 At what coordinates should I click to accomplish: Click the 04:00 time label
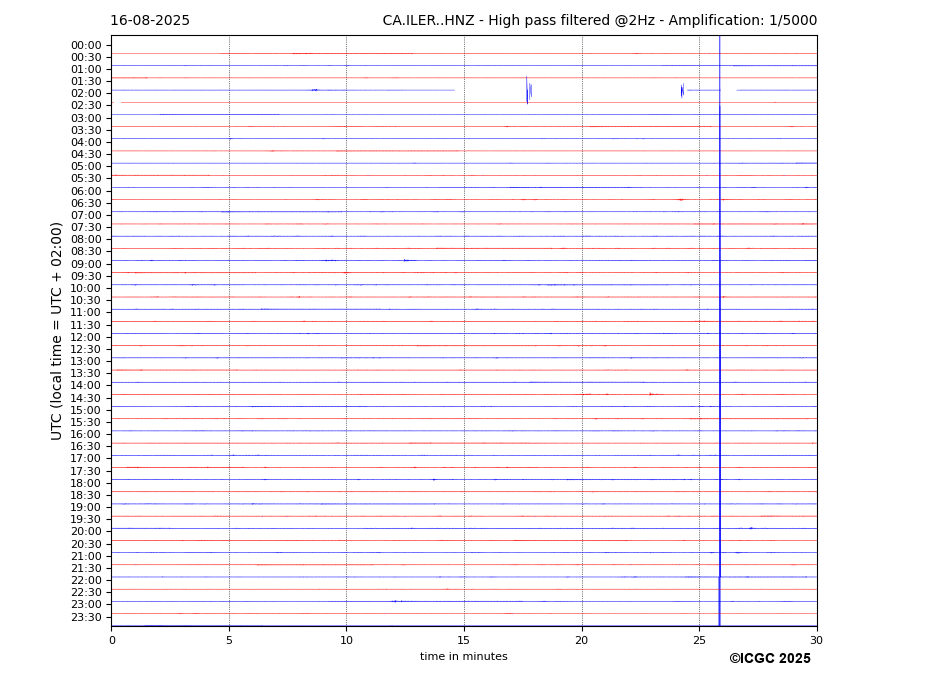(86, 143)
